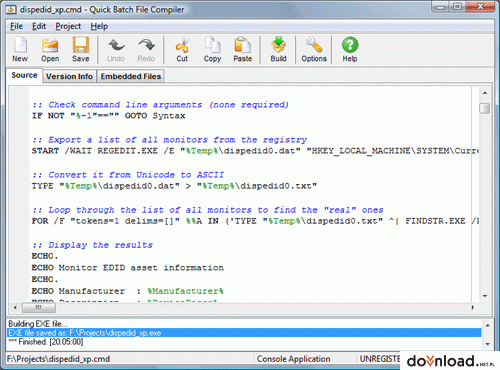Open a file with the Open icon

[50, 45]
